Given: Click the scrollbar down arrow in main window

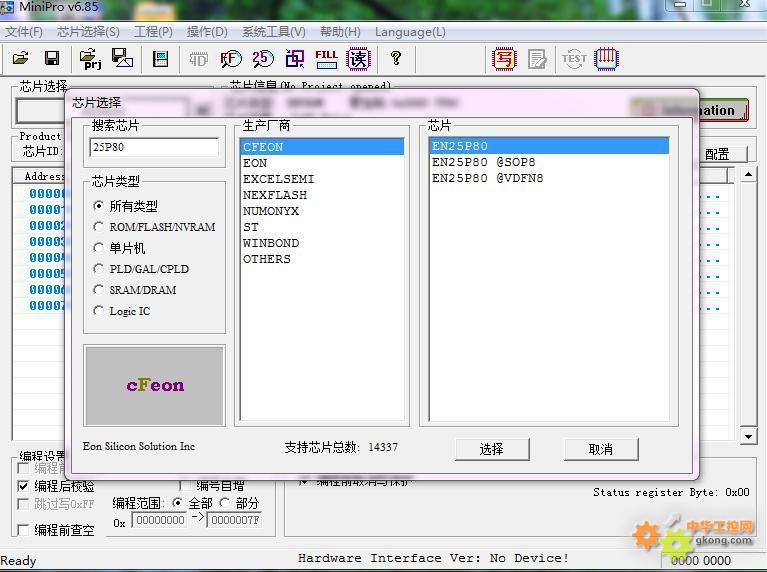Looking at the screenshot, I should [x=748, y=436].
